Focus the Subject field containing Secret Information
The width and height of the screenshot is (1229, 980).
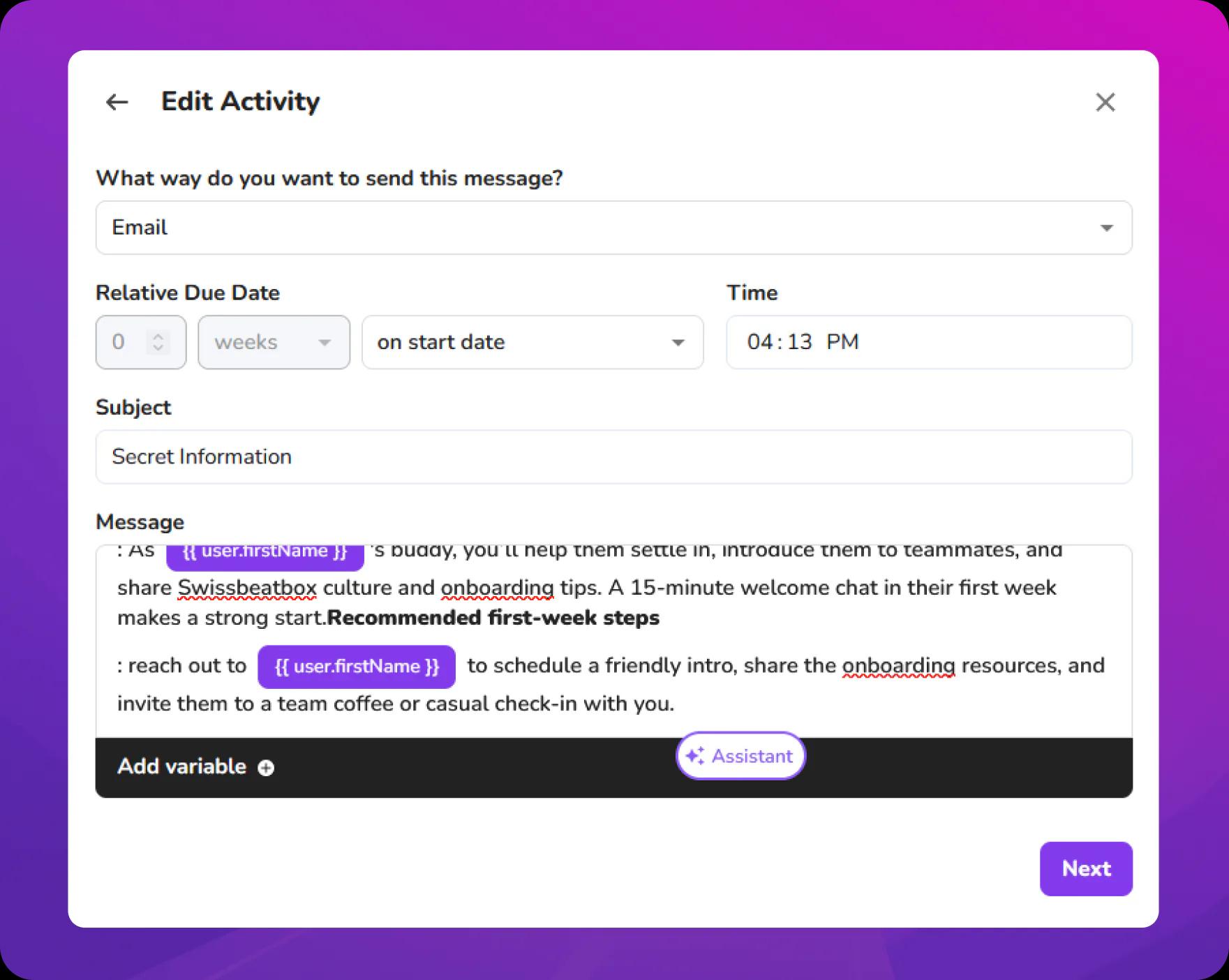coord(613,457)
